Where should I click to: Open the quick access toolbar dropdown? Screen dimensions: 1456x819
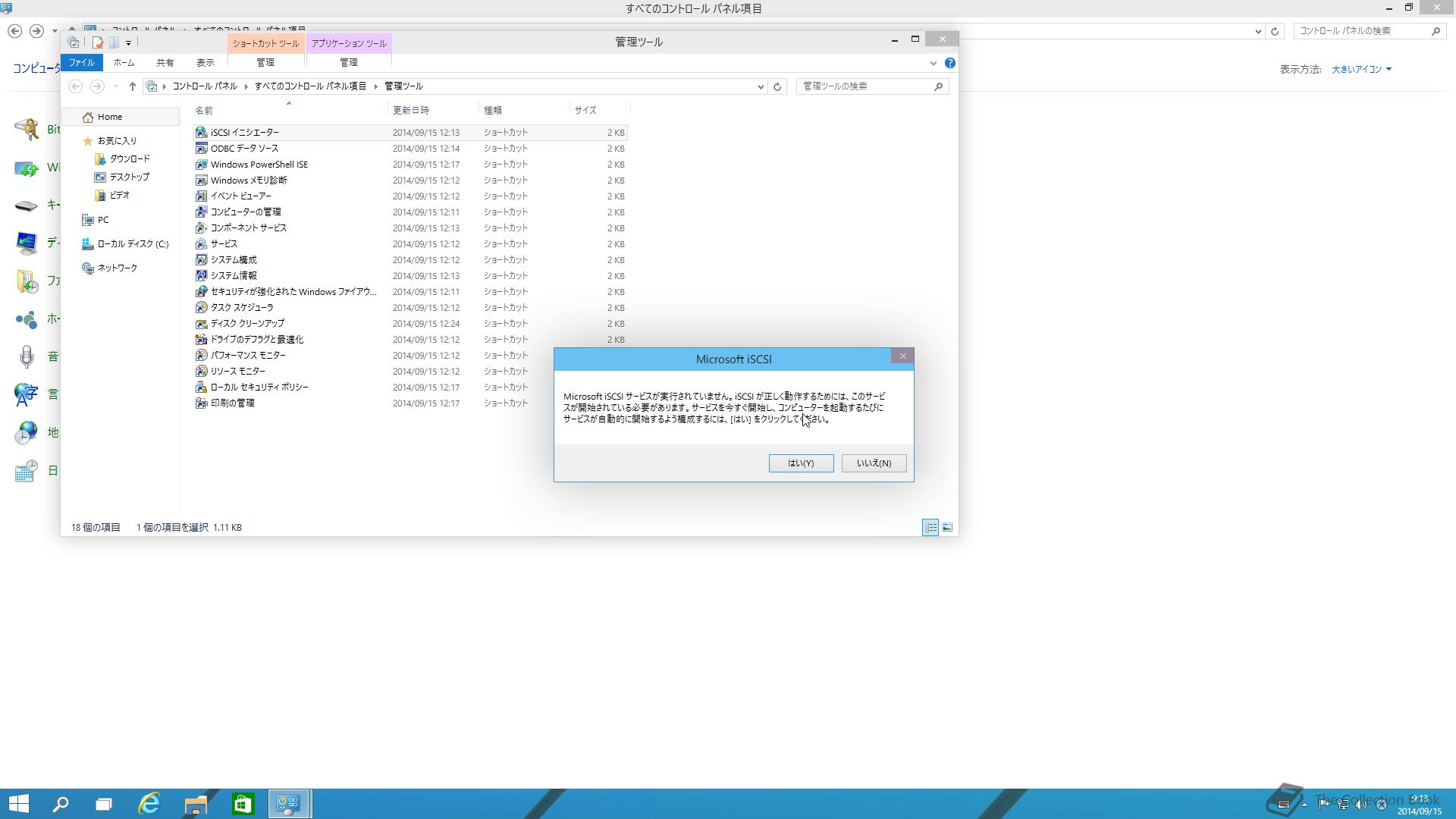pos(128,42)
